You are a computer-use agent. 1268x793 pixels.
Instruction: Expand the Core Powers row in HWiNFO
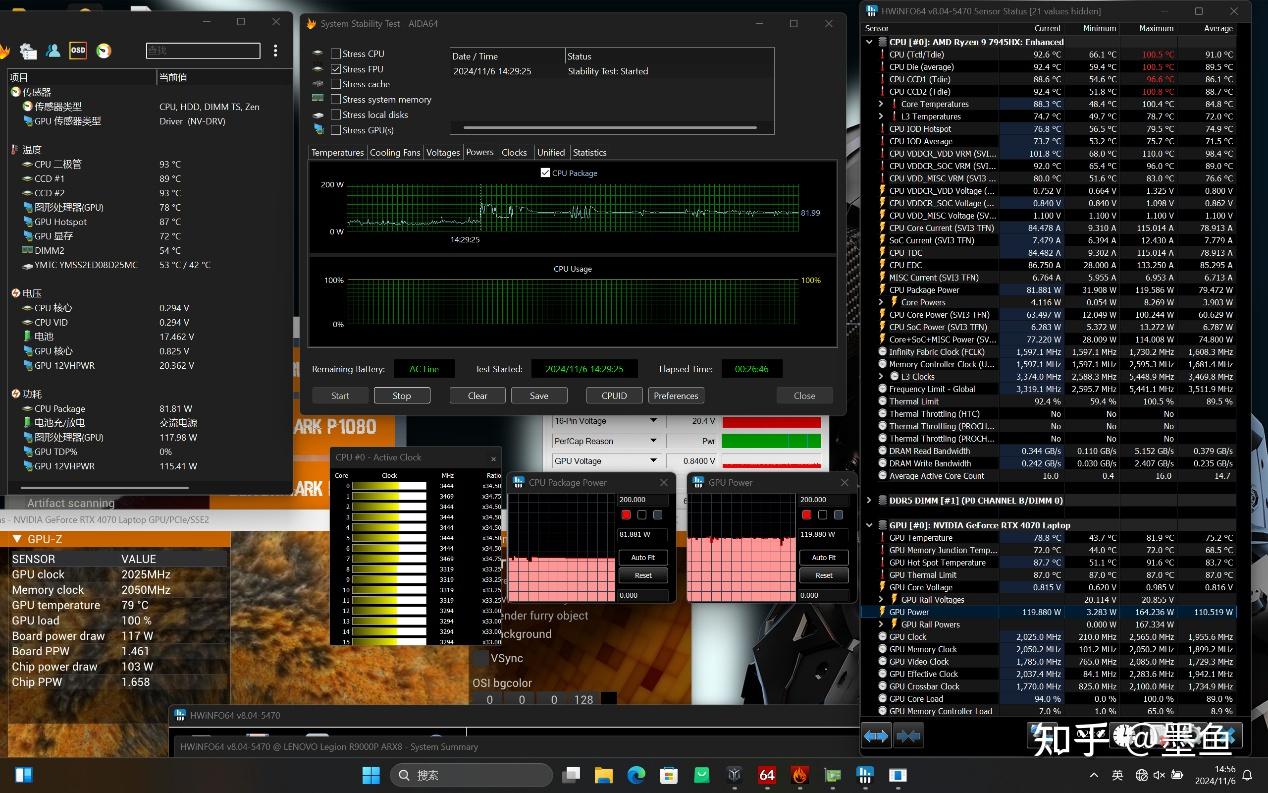880,302
